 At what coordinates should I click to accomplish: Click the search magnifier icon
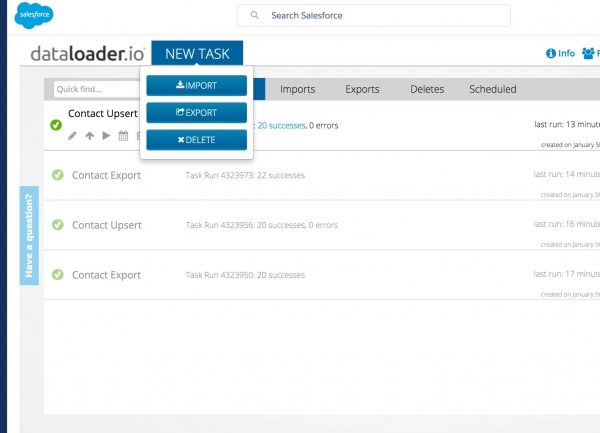click(x=254, y=15)
